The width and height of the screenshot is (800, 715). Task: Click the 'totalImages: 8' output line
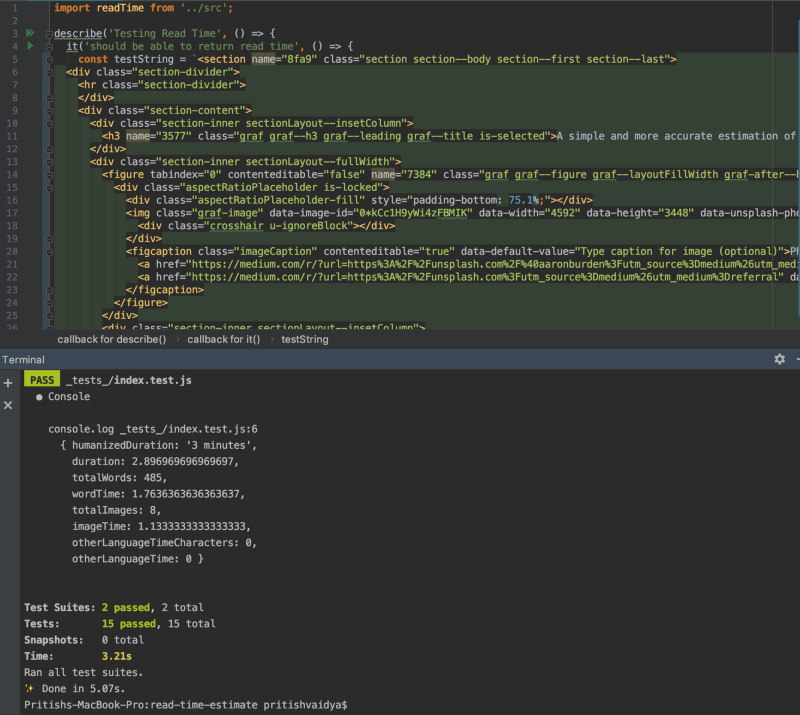(x=116, y=510)
